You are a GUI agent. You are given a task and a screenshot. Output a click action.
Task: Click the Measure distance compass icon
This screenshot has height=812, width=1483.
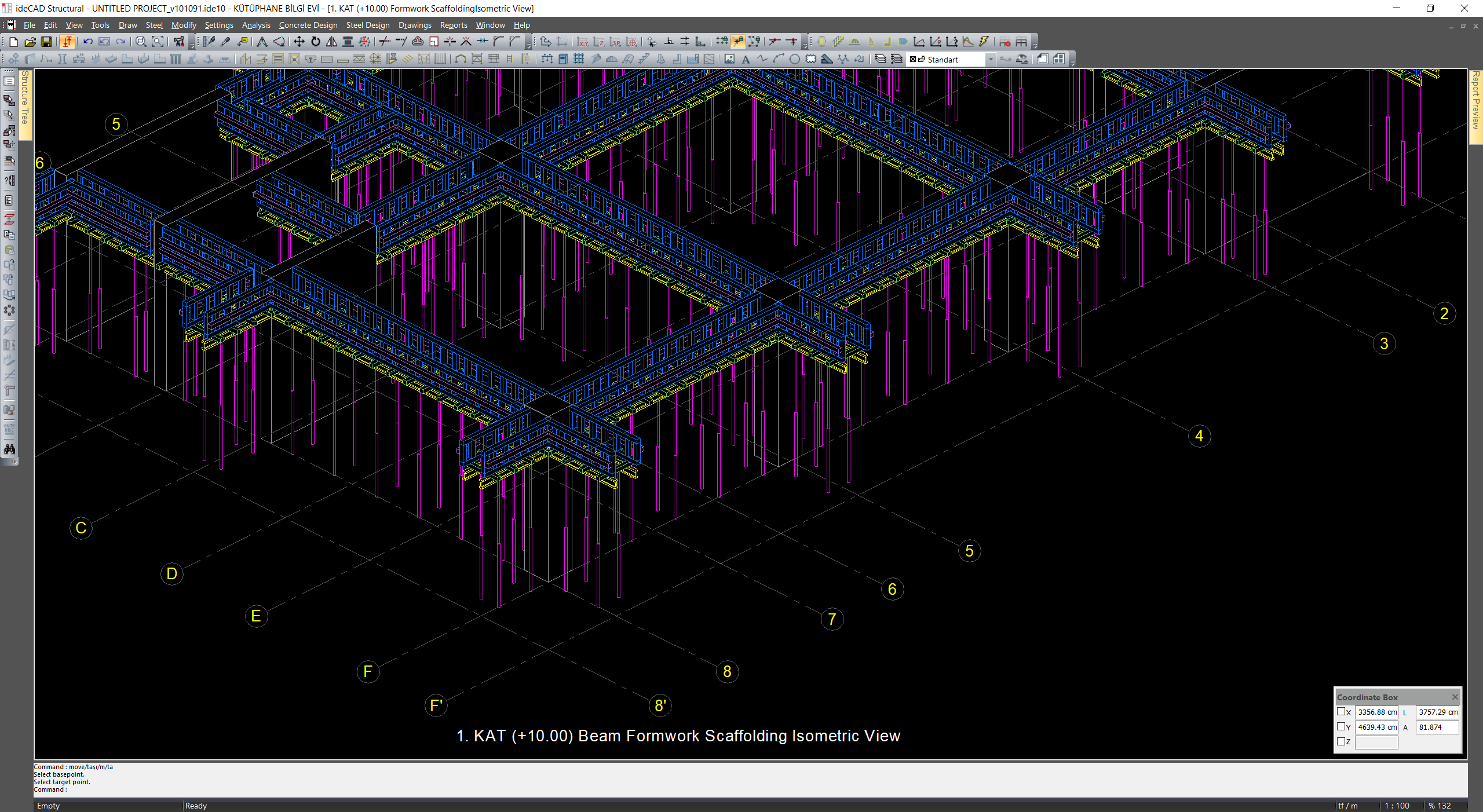click(x=262, y=42)
